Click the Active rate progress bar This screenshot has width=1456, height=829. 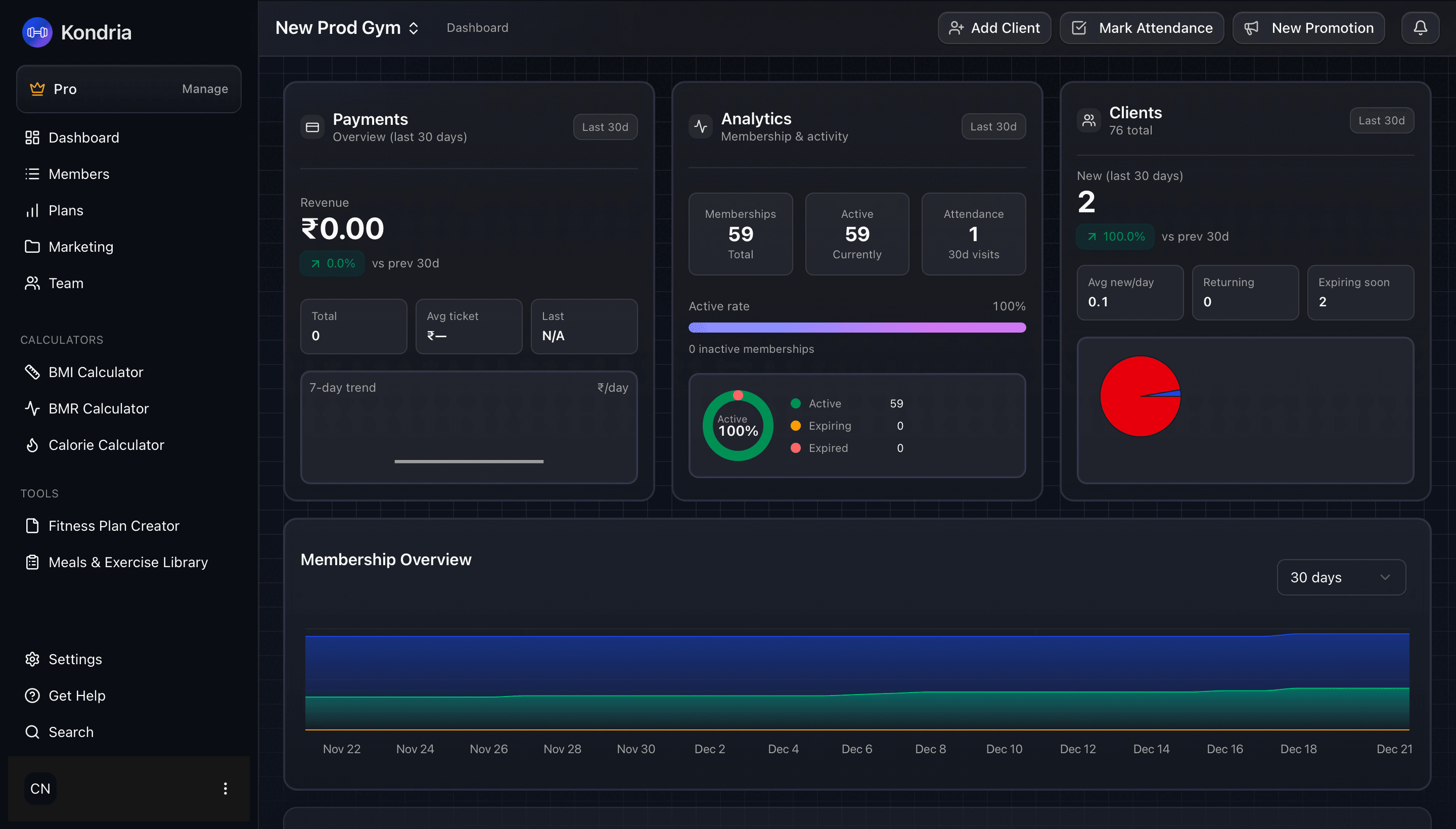pos(856,328)
